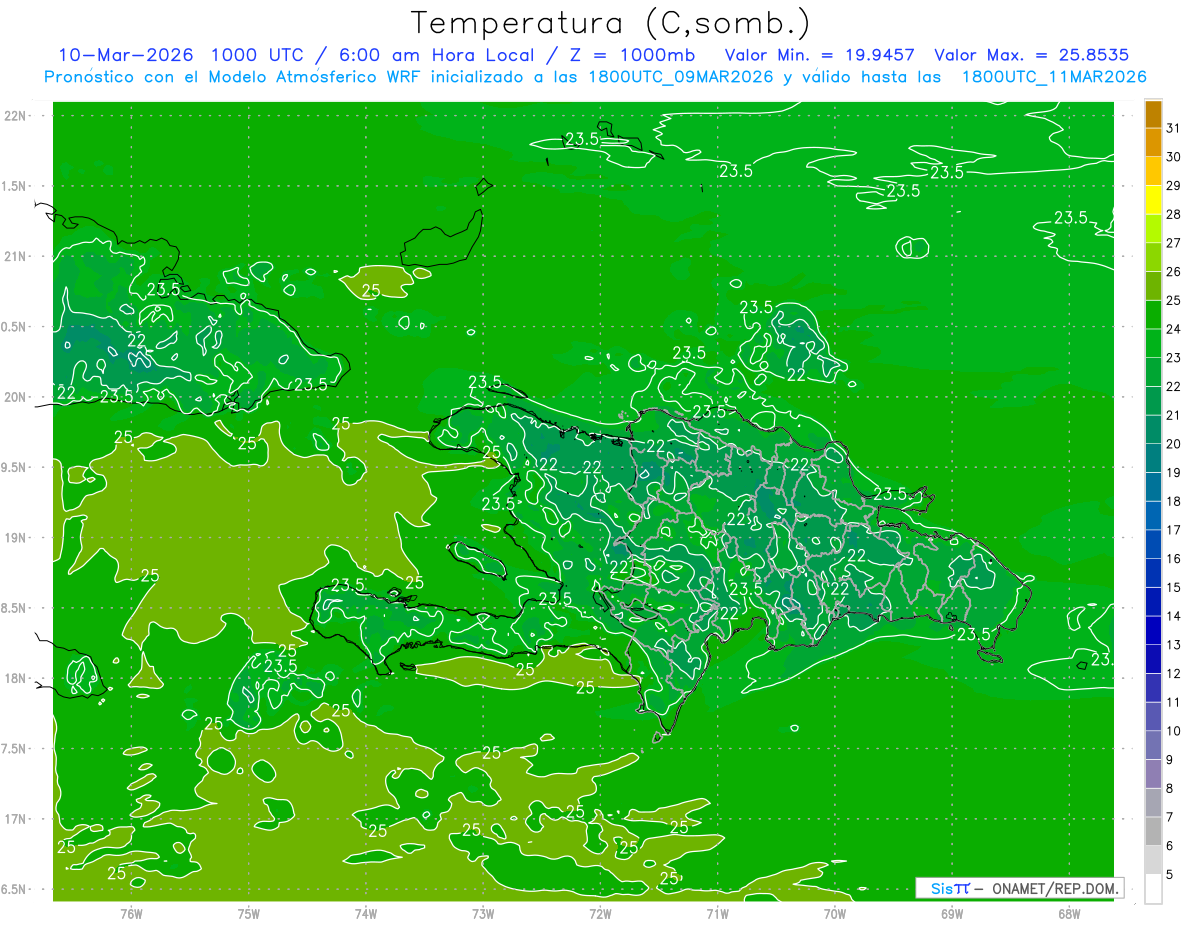Click the legend value '20'
This screenshot has height=927, width=1200.
click(1174, 444)
